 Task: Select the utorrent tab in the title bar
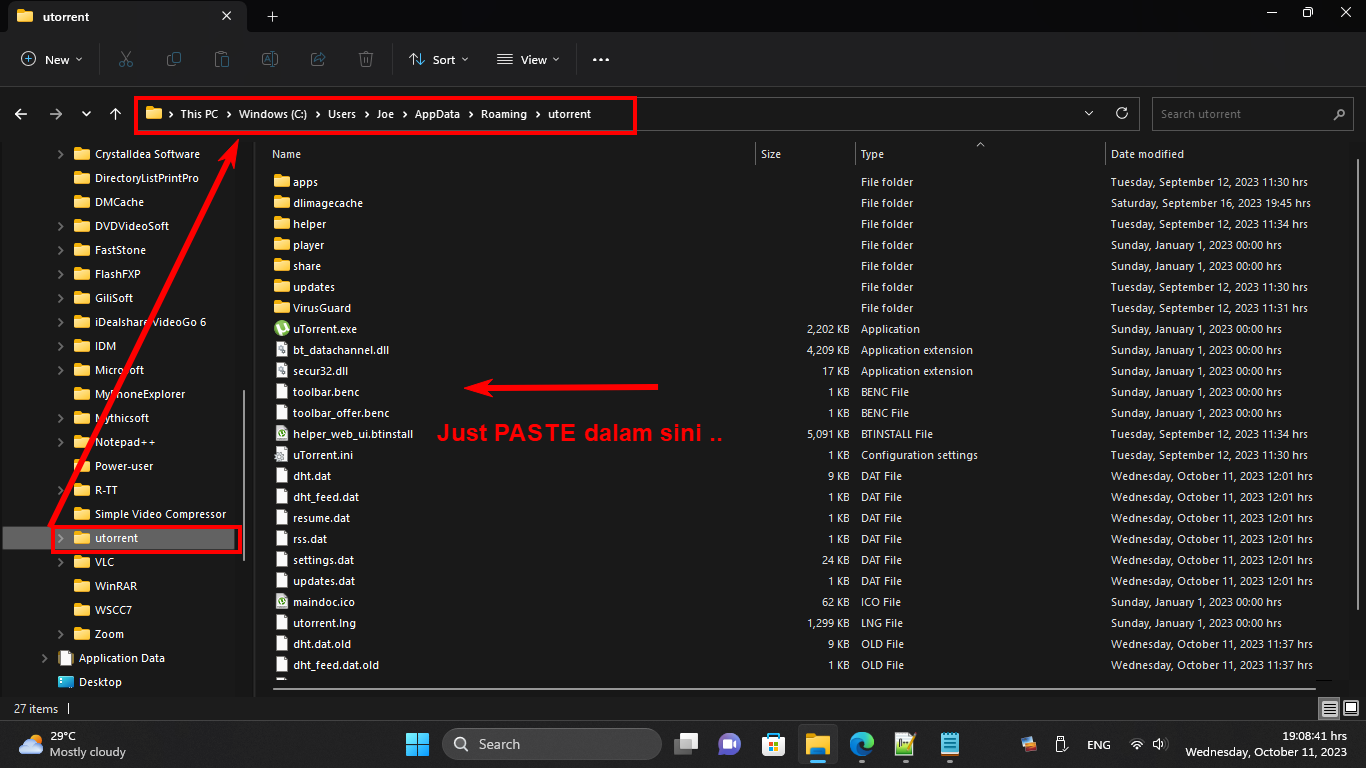(x=125, y=17)
